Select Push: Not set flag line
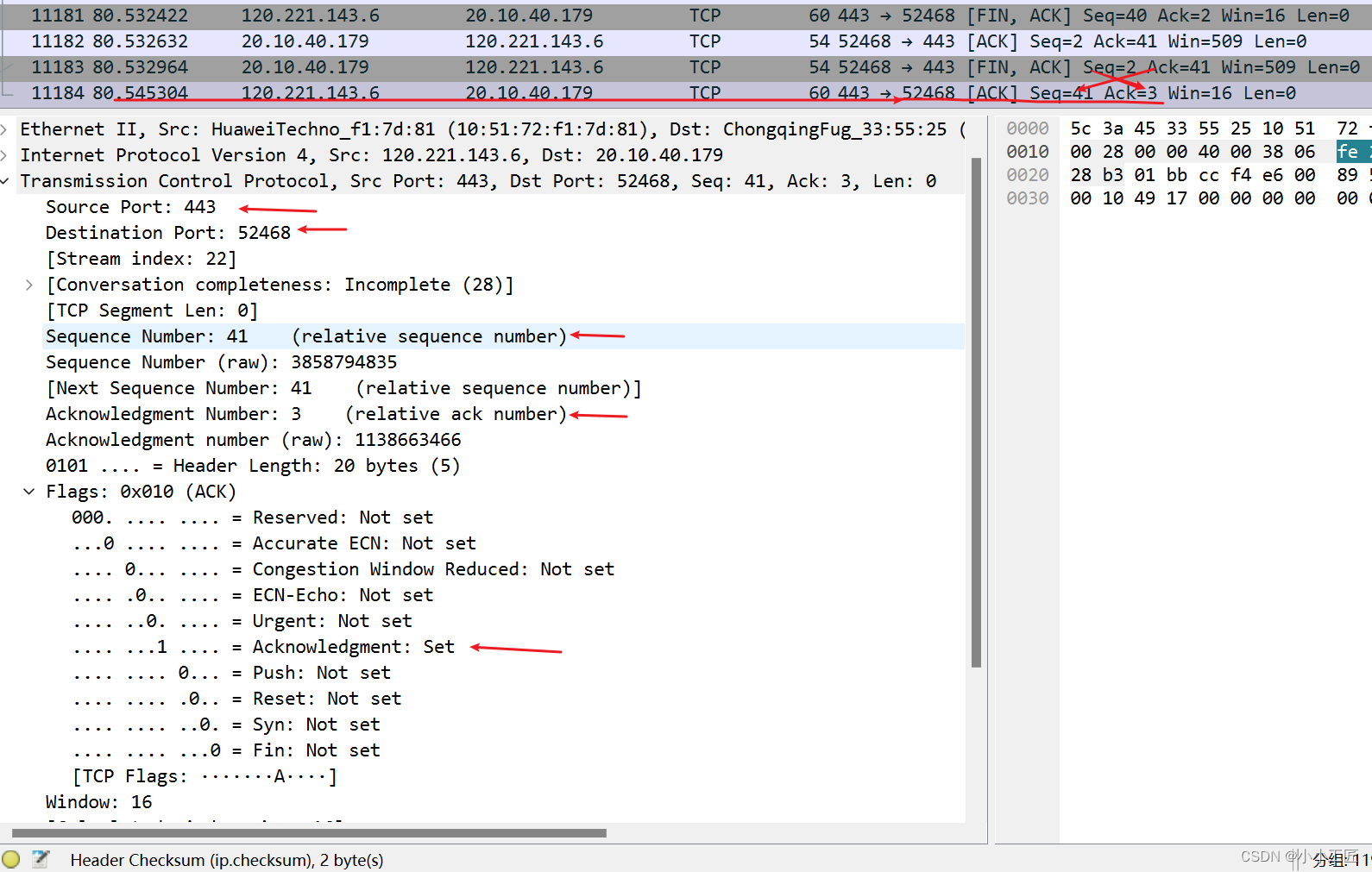 [231, 673]
